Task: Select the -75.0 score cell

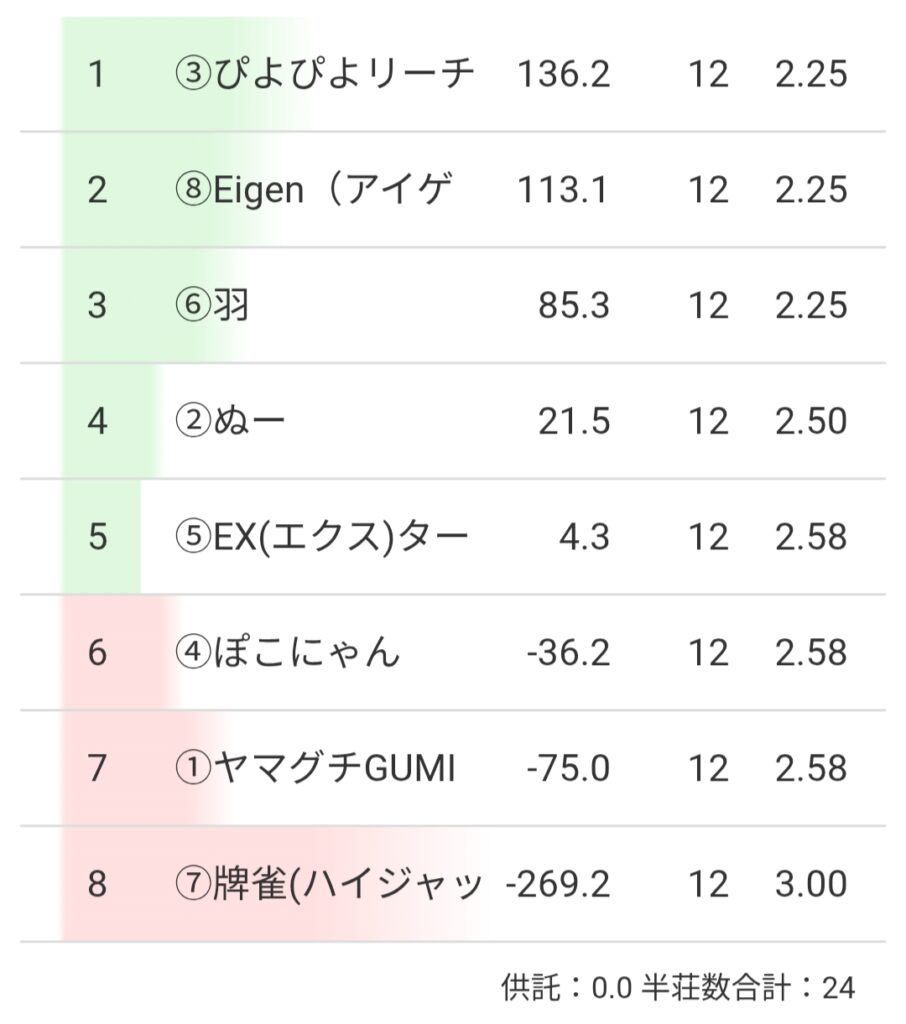Action: point(568,769)
